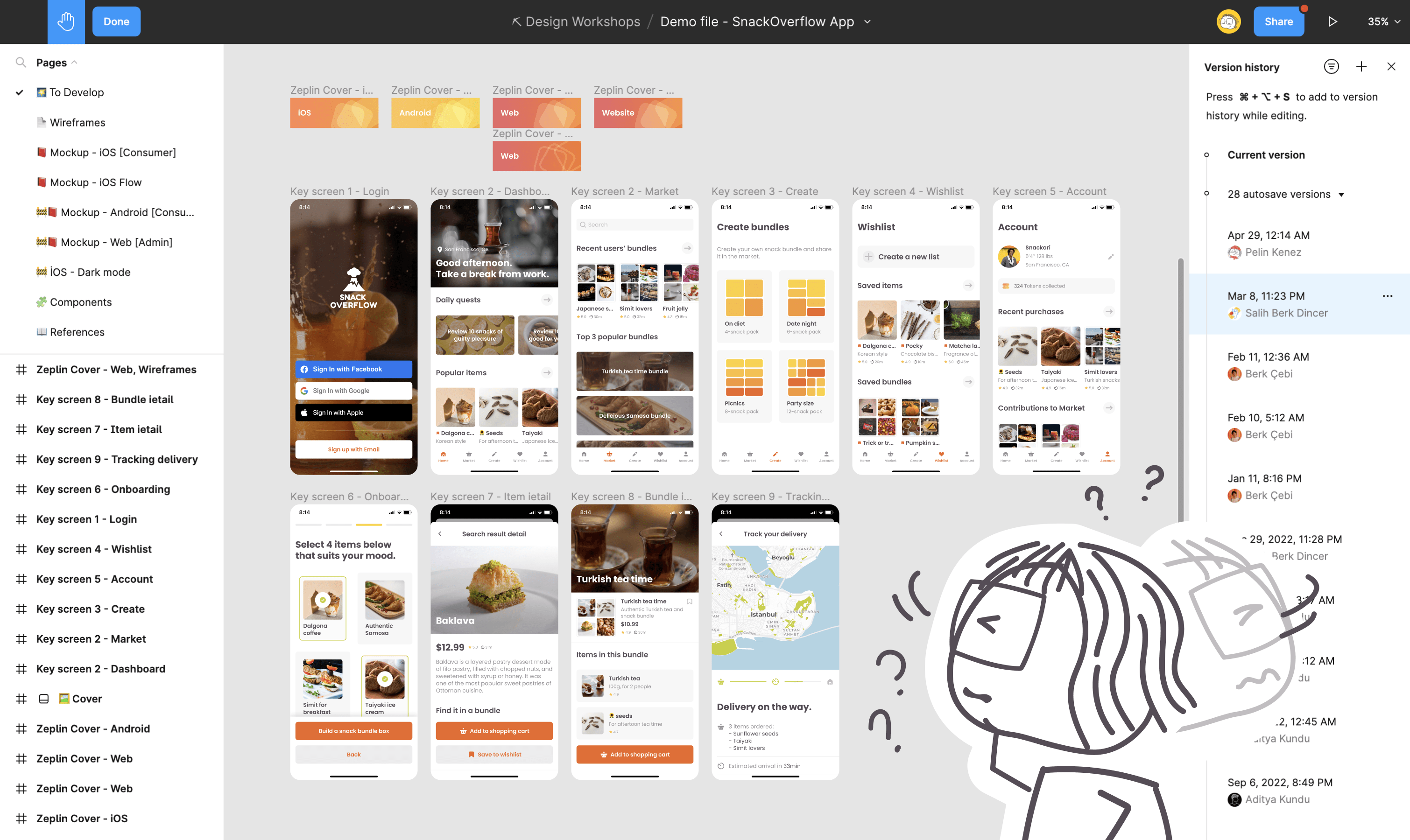Select the Components page
Screen dimensions: 1410x840
coord(80,302)
